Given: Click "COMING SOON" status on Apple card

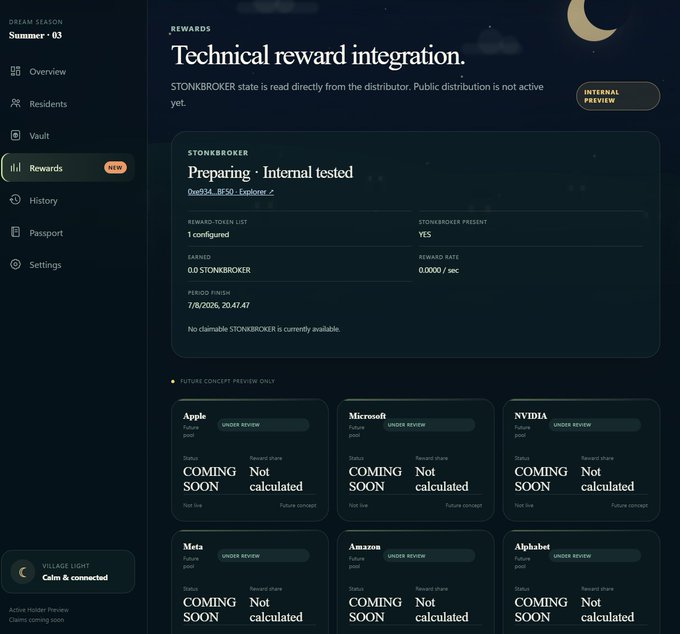Looking at the screenshot, I should tap(209, 479).
